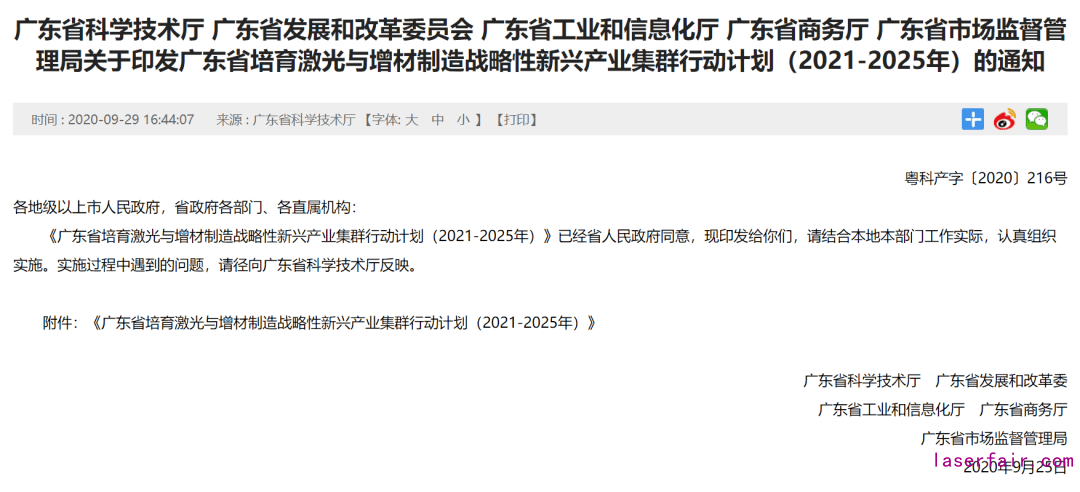Set font size to 大 (large)
The height and width of the screenshot is (492, 1080).
pos(411,120)
